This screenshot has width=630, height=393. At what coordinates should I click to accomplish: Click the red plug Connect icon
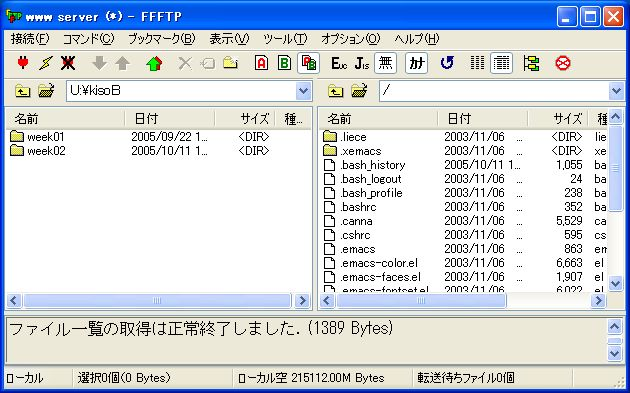23,63
